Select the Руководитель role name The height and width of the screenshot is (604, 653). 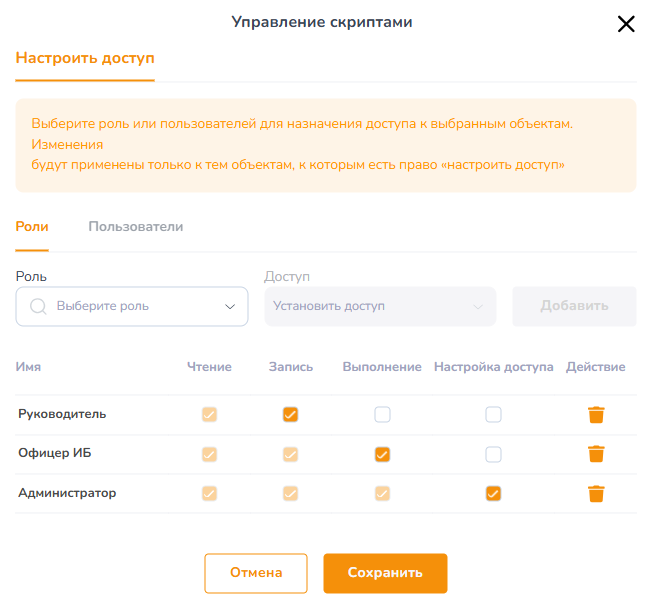(x=62, y=414)
